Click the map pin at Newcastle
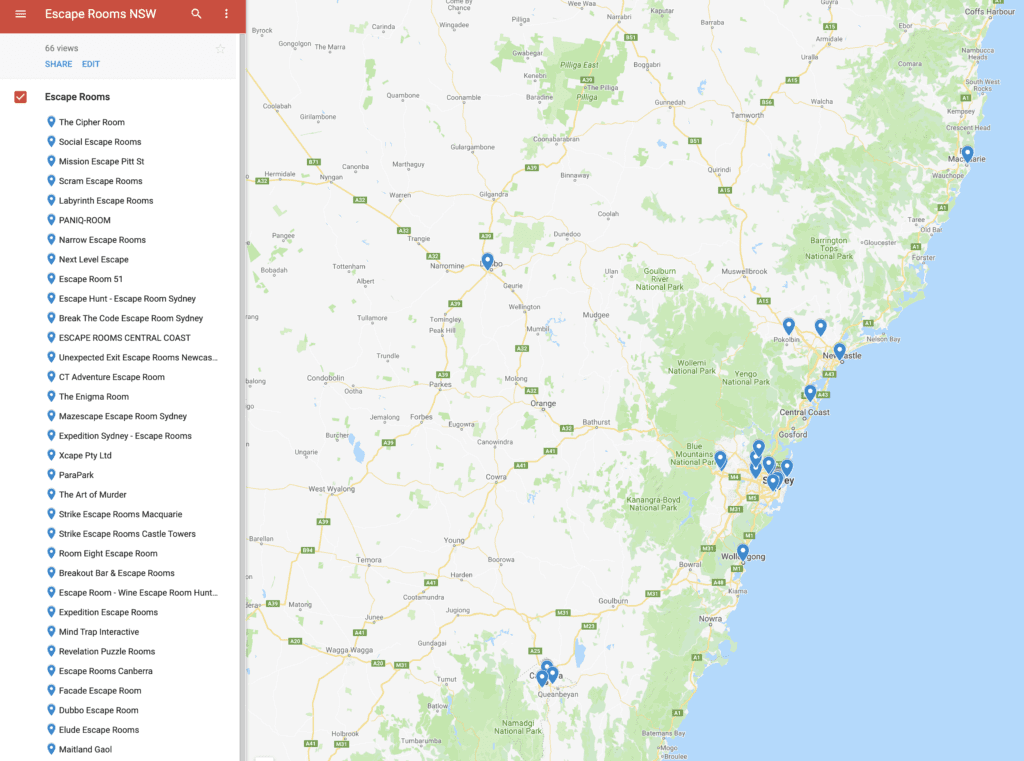This screenshot has width=1024, height=761. click(x=840, y=351)
